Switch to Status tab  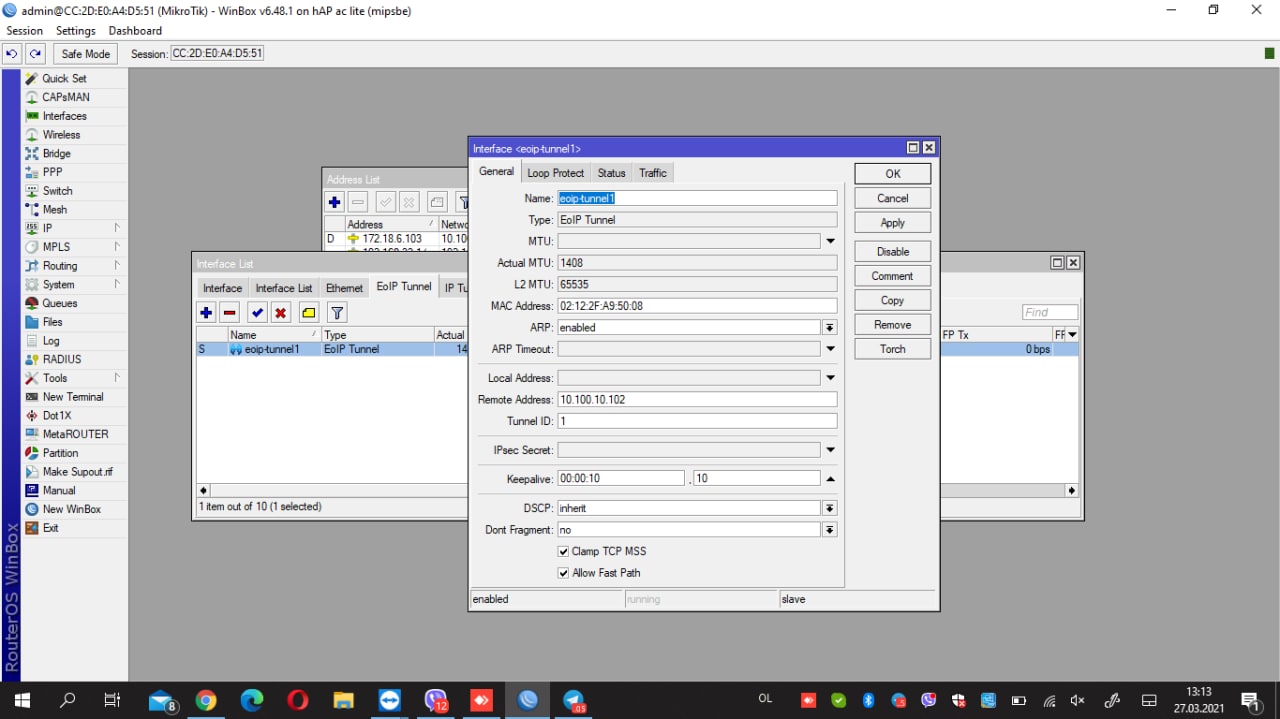point(612,173)
